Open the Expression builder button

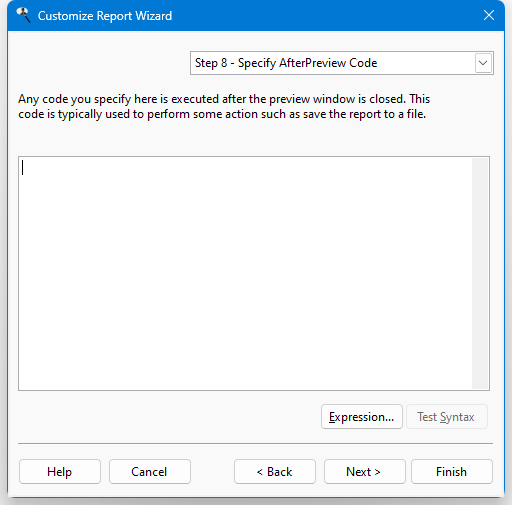(x=362, y=417)
